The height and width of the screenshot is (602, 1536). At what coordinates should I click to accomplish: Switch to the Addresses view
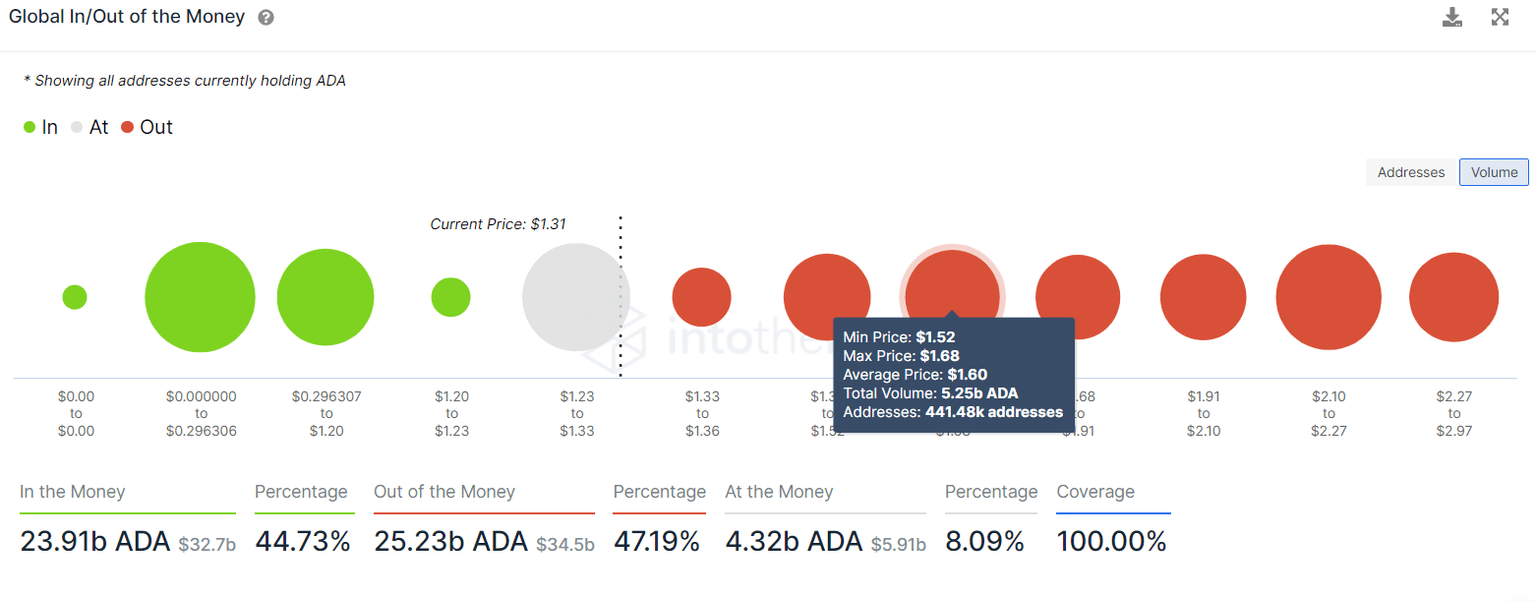(1410, 172)
